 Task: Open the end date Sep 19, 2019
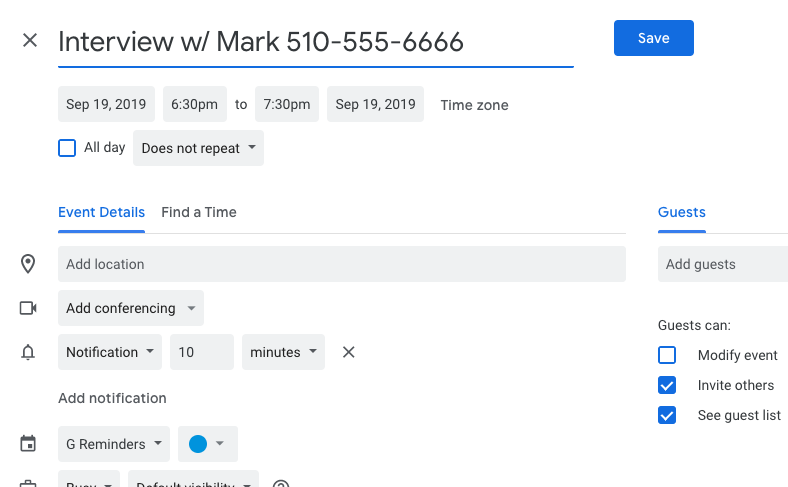point(375,104)
